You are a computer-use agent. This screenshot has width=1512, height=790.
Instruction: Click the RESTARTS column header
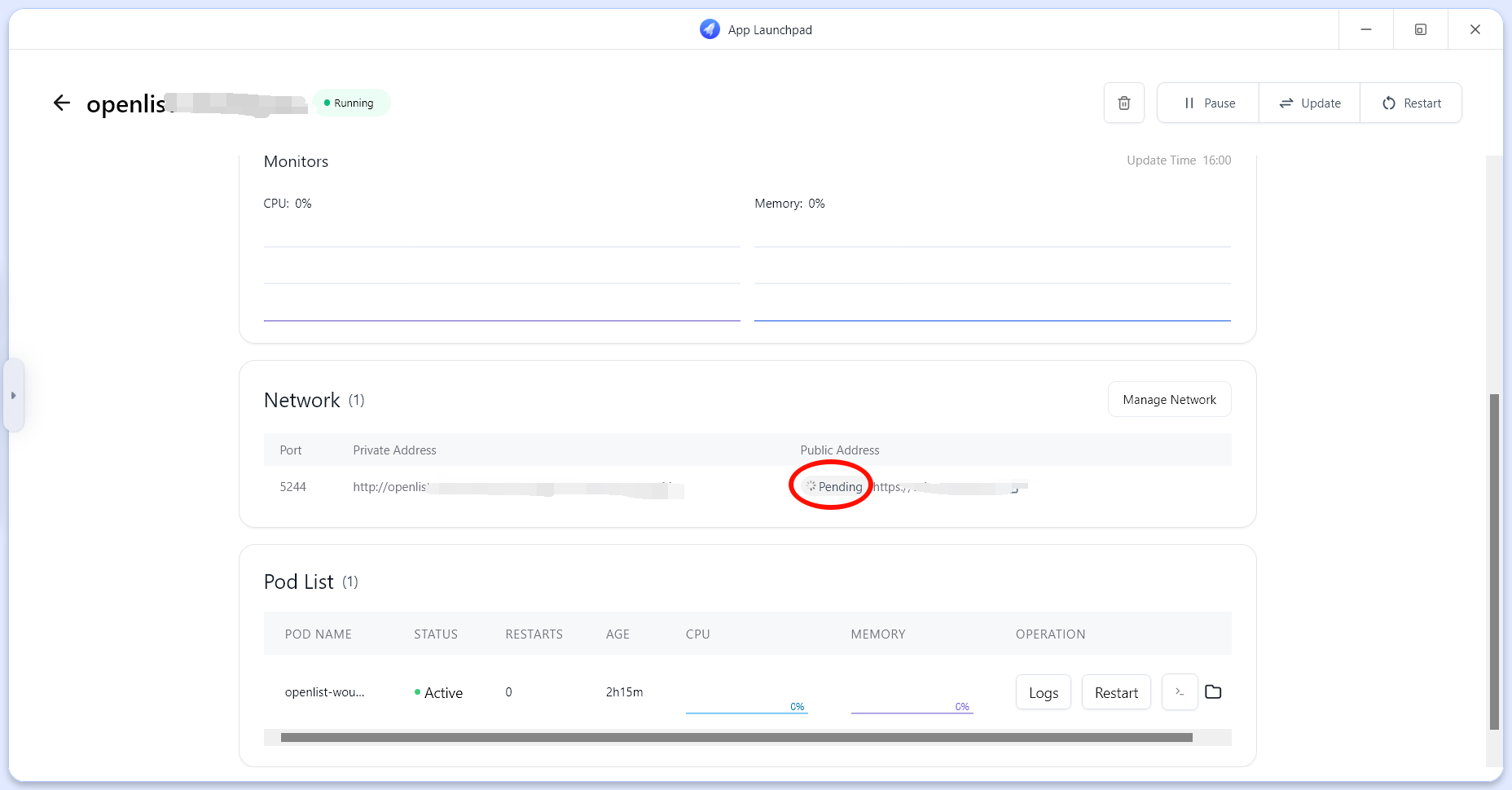tap(534, 634)
